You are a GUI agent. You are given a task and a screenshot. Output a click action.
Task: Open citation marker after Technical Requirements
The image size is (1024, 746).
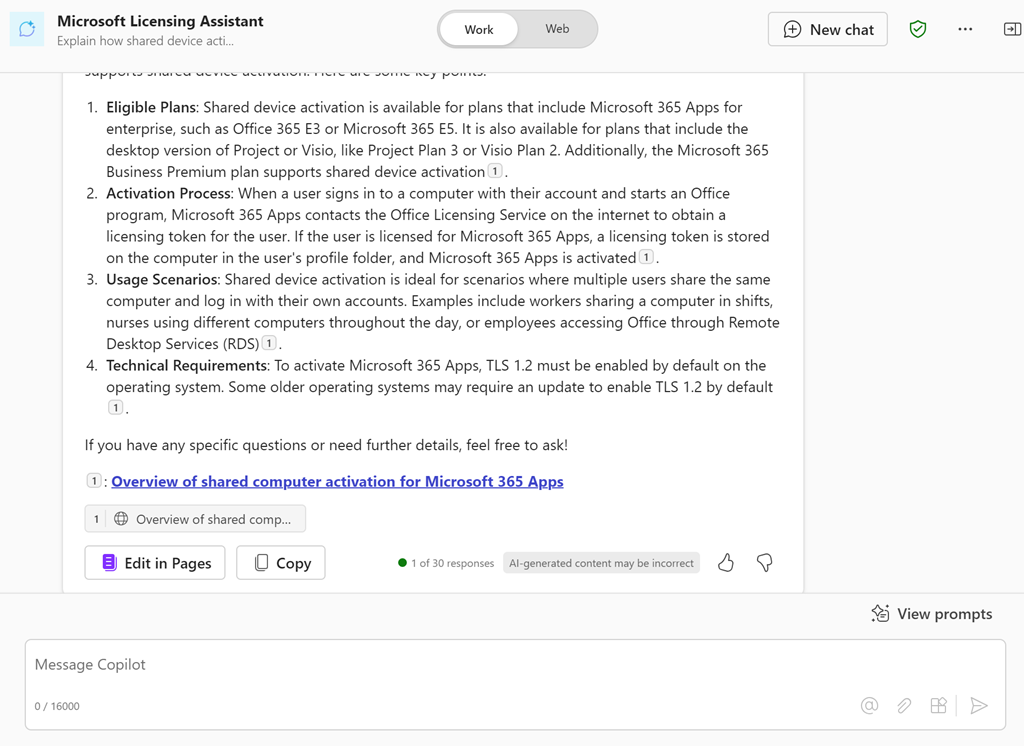115,407
